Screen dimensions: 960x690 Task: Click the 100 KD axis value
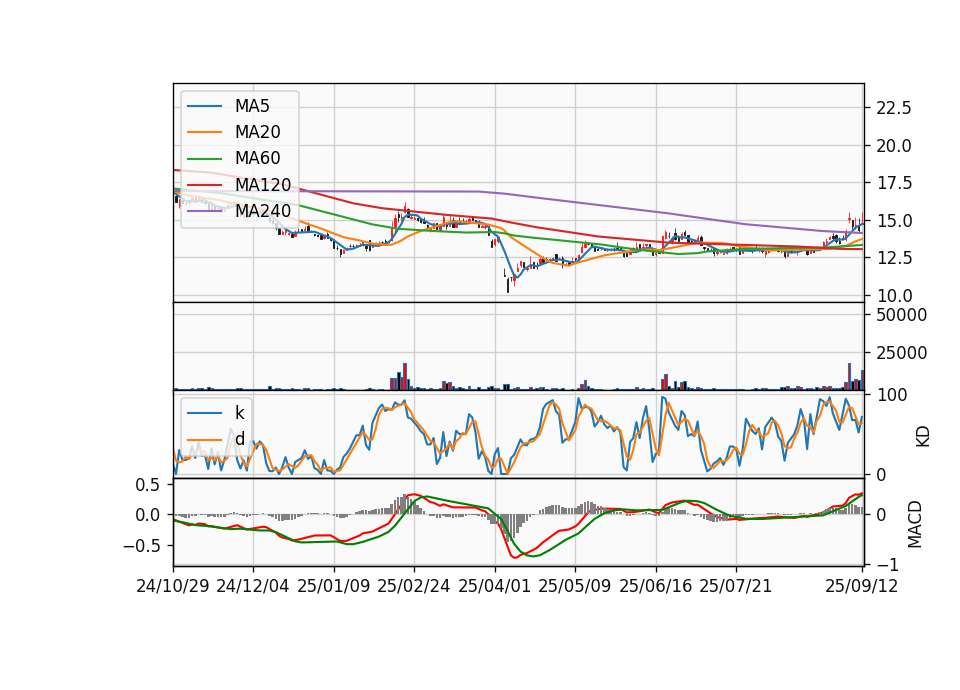click(893, 395)
